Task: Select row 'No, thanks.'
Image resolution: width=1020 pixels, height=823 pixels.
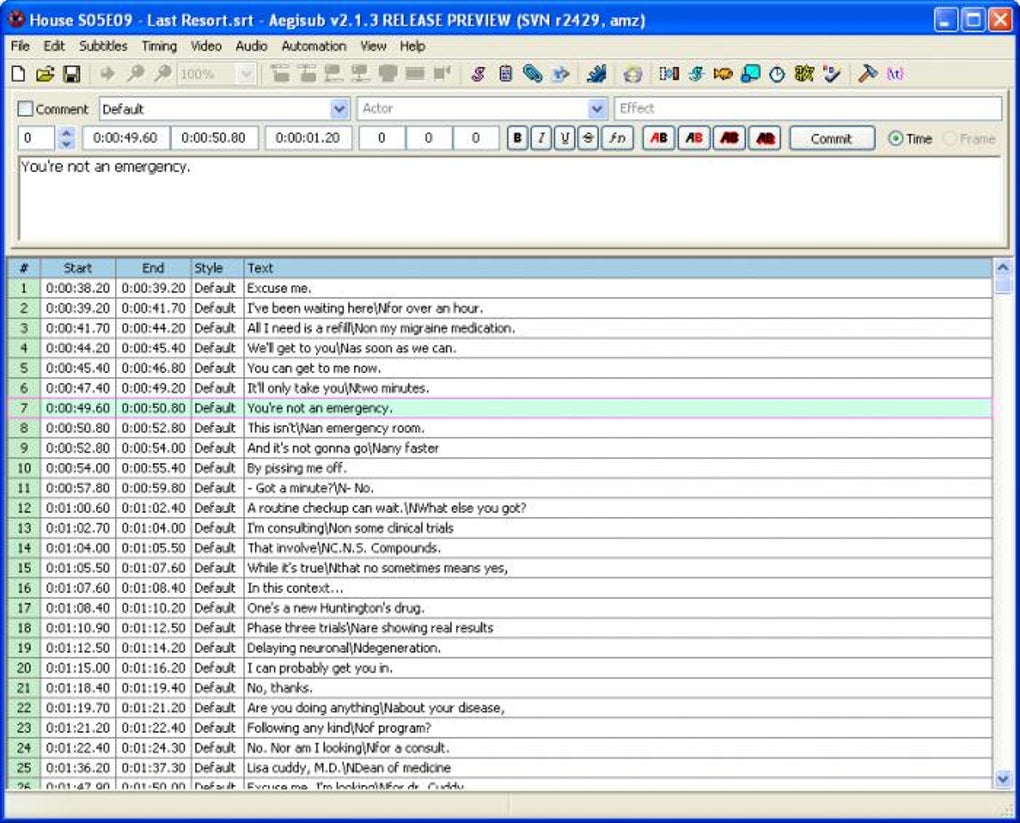Action: pos(500,688)
